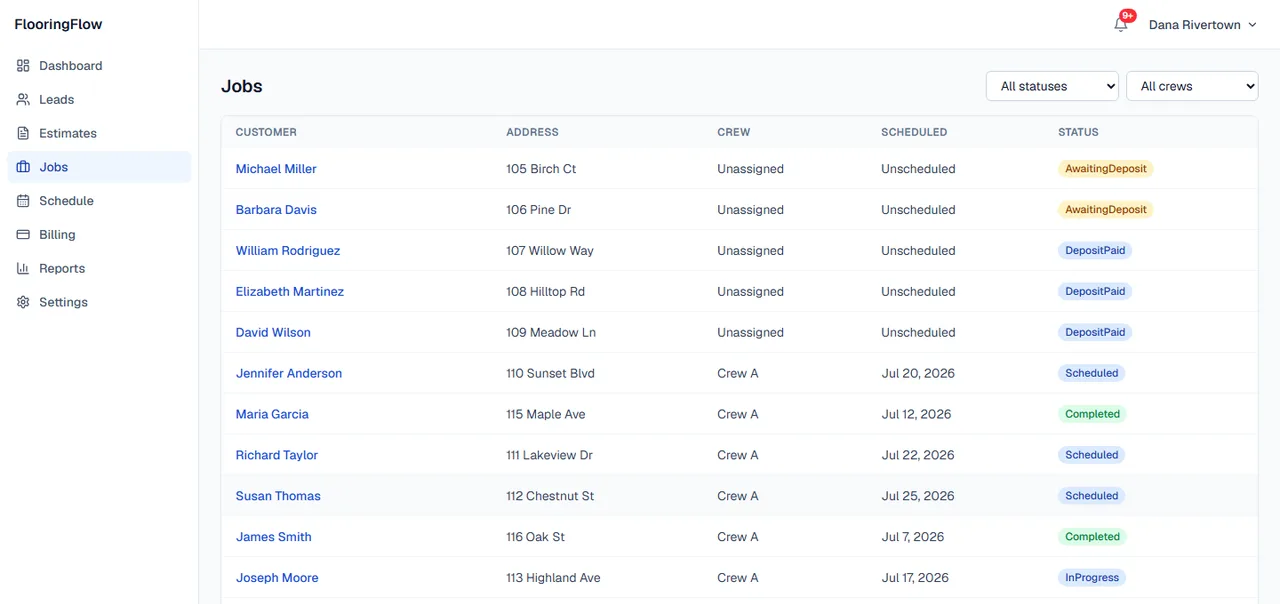
Task: Open Barbara Davis job link
Action: coord(276,210)
